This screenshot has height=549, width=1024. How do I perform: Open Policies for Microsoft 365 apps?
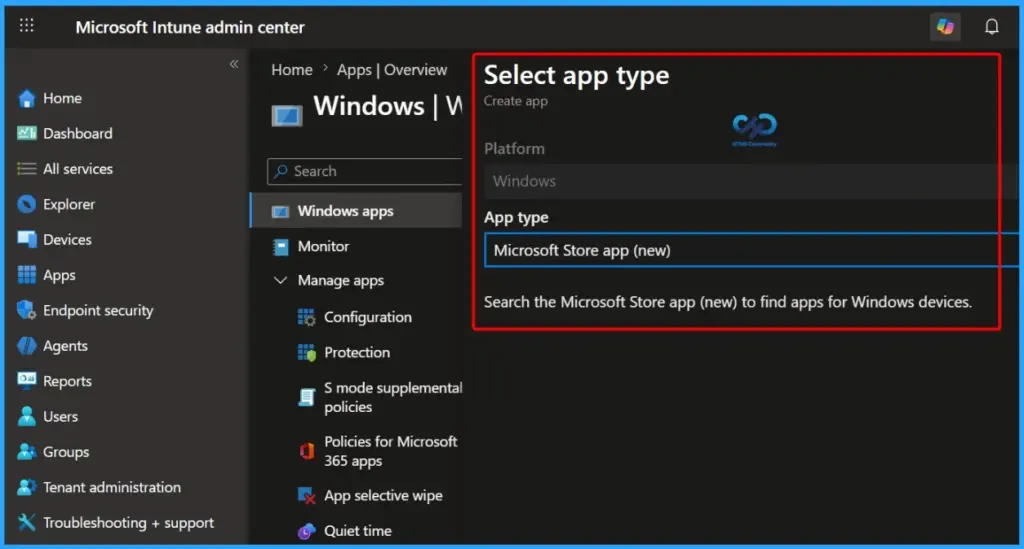391,451
